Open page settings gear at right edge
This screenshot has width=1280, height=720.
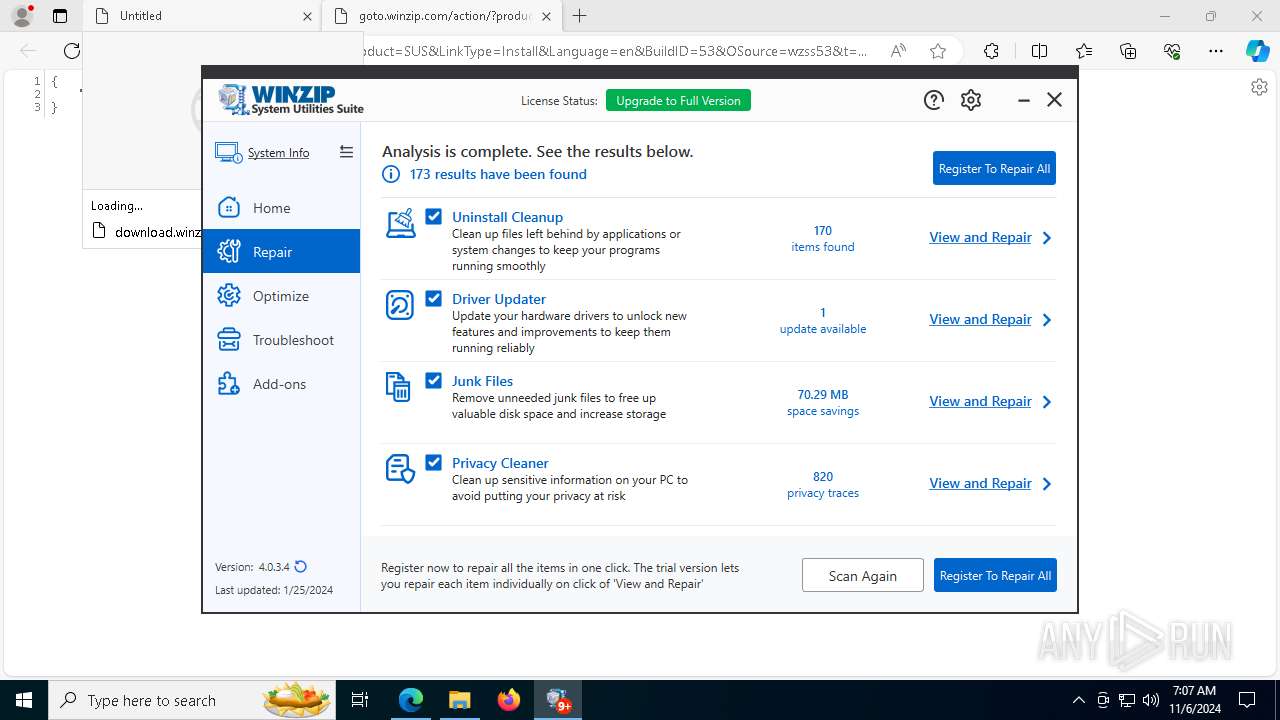(x=1259, y=87)
